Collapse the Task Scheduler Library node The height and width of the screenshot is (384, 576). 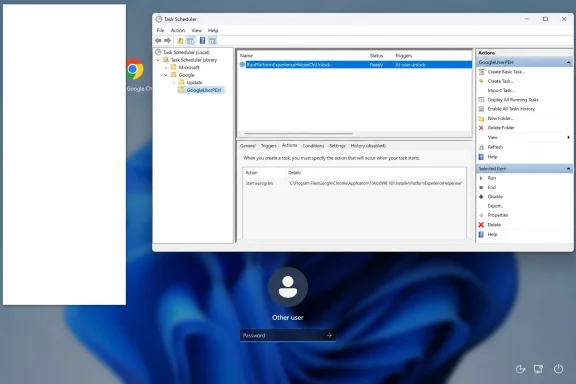(x=158, y=60)
